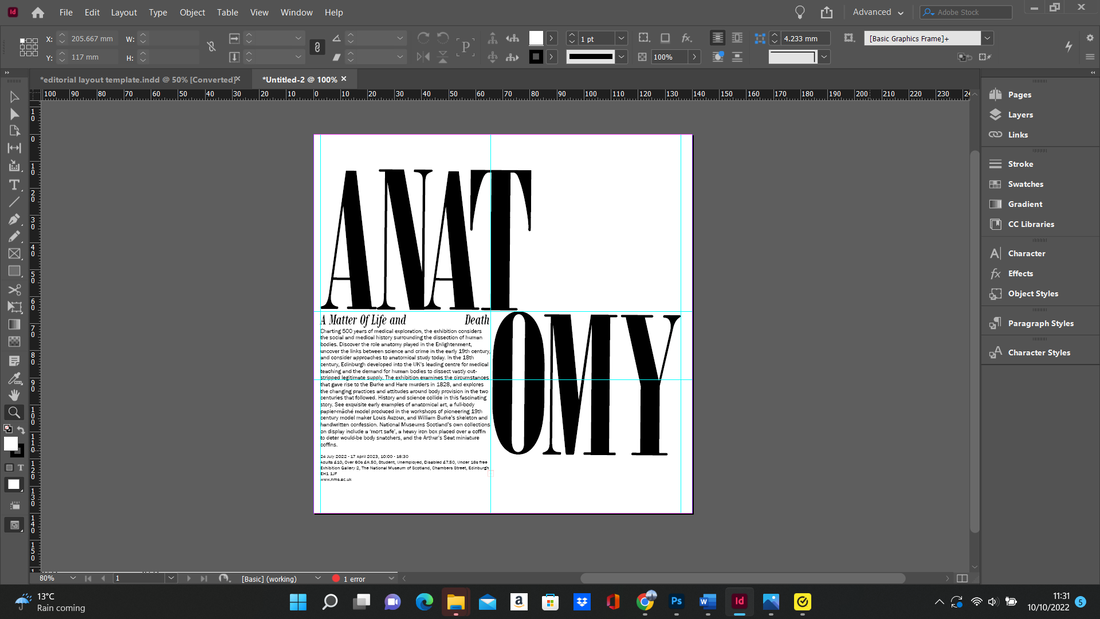1100x619 pixels.
Task: Flip the object horizontally
Action: point(423,57)
